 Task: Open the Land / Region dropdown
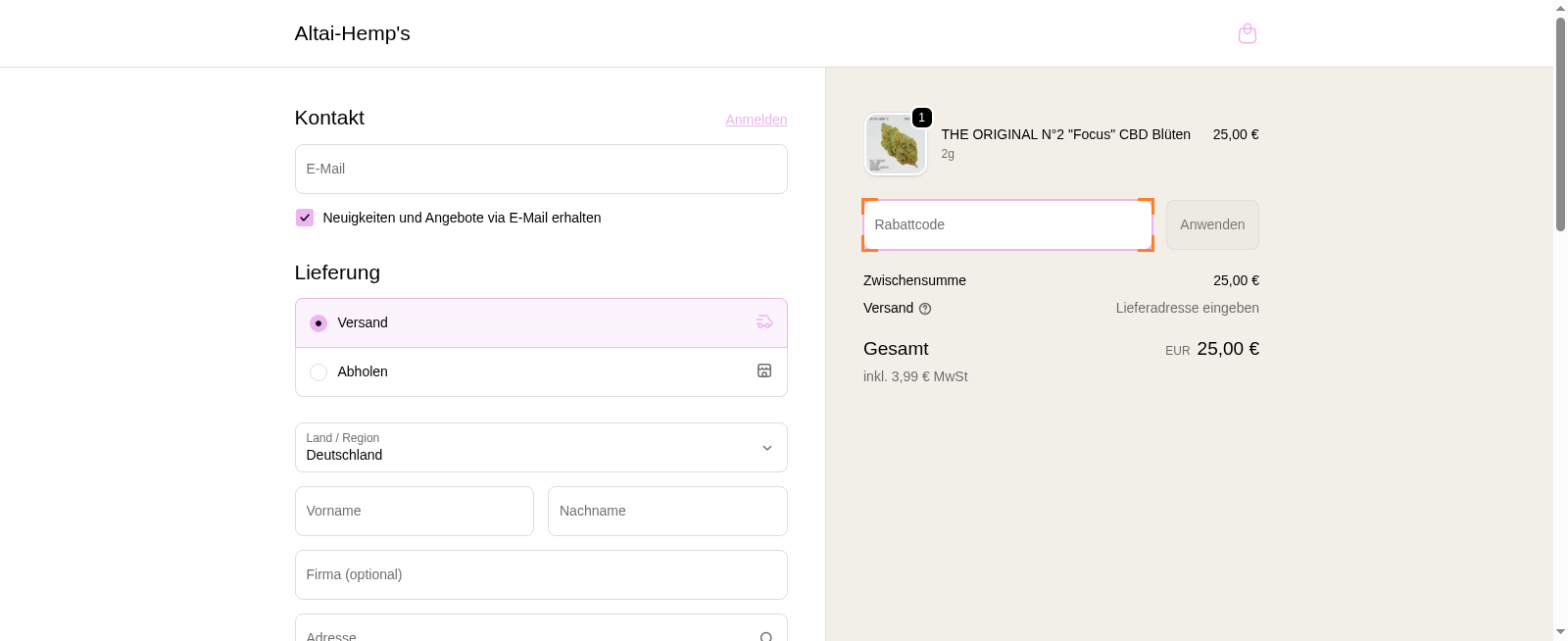(541, 447)
